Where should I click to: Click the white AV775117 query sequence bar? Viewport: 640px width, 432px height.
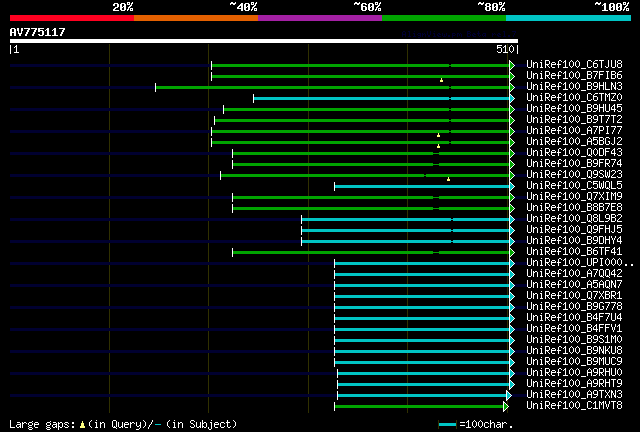click(x=264, y=41)
